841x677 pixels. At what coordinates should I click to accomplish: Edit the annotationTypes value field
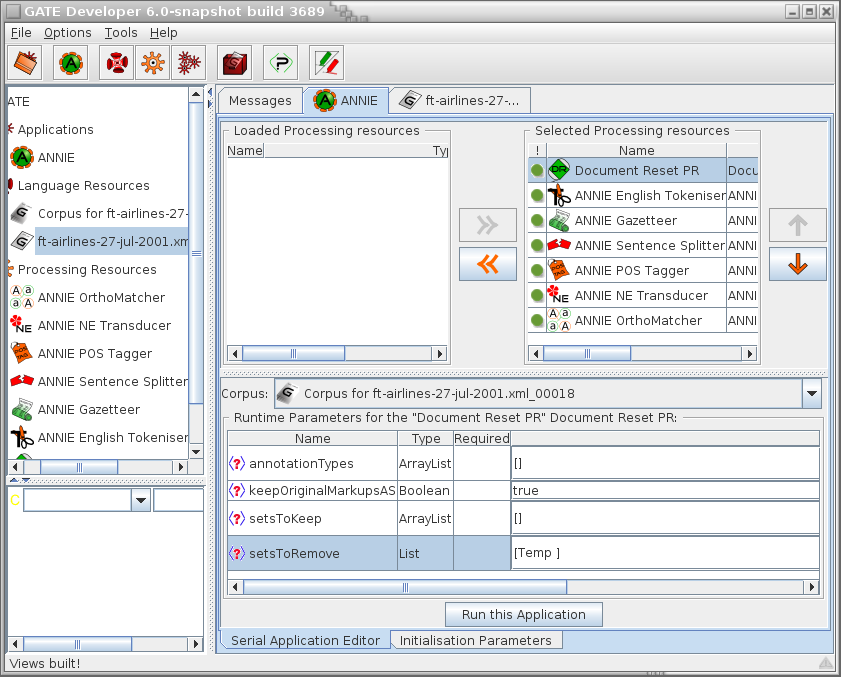665,463
